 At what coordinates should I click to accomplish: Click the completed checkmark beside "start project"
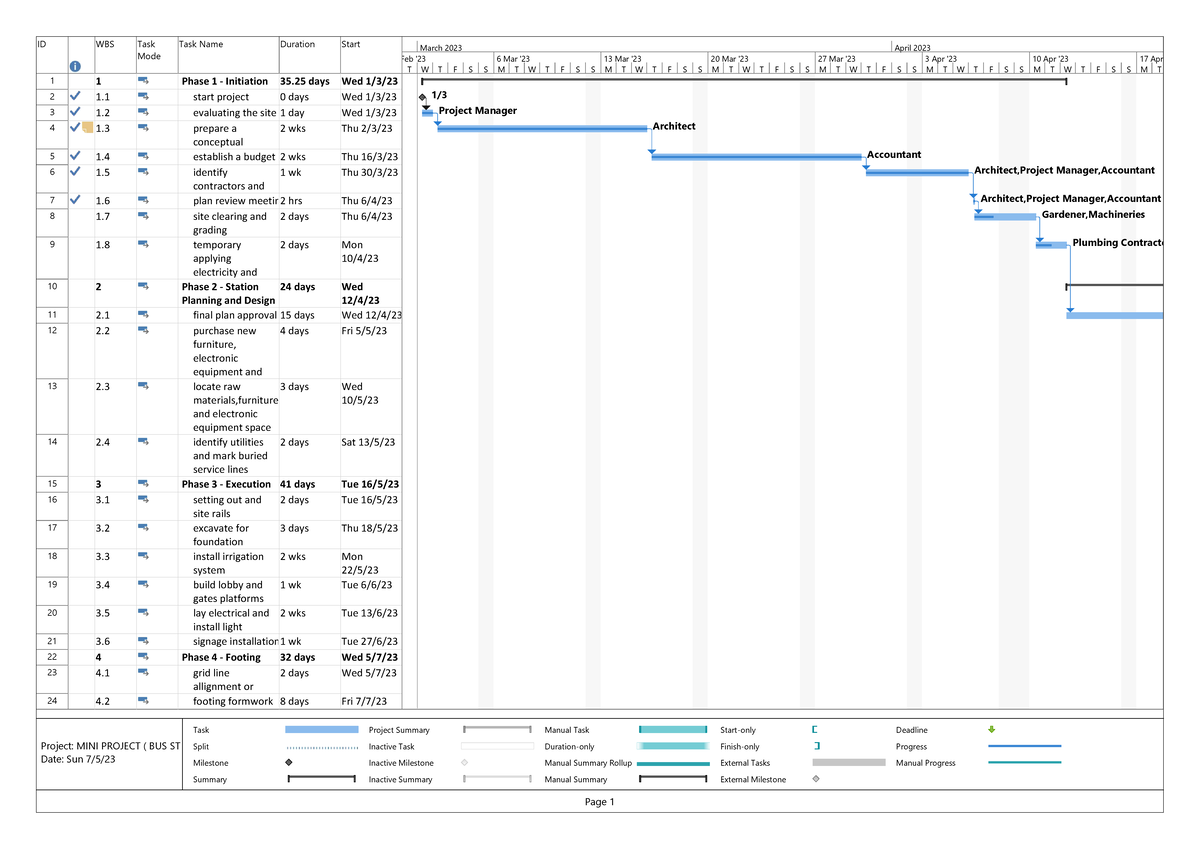click(74, 96)
